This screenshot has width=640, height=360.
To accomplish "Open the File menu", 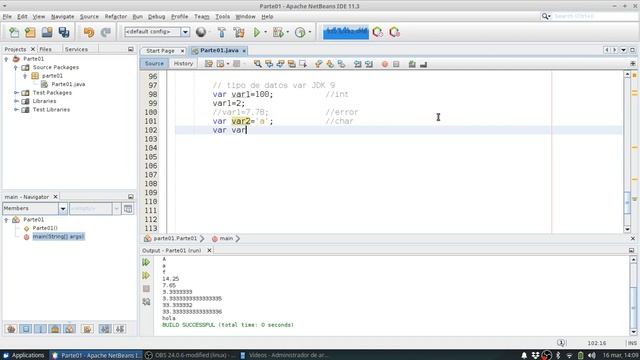I will (x=7, y=17).
